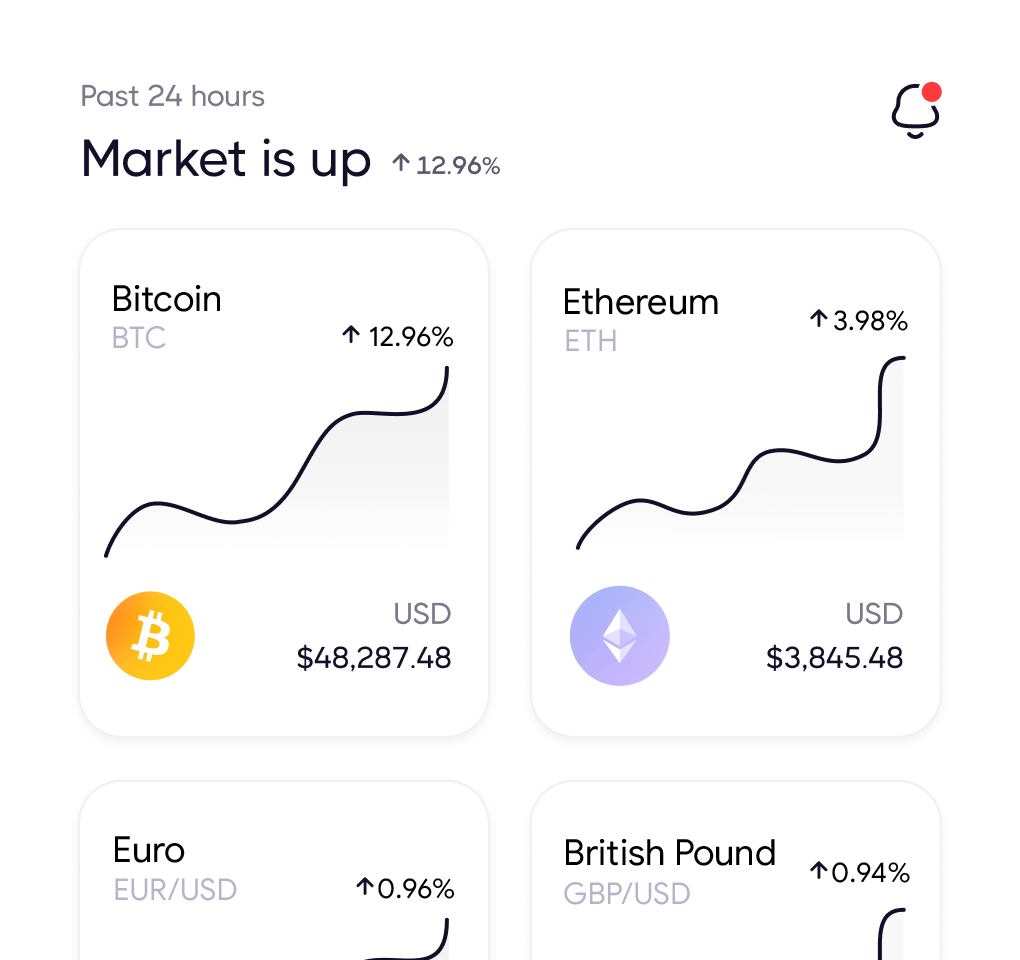The image size is (1020, 960).
Task: Click the red notification badge on the bell
Action: (932, 92)
